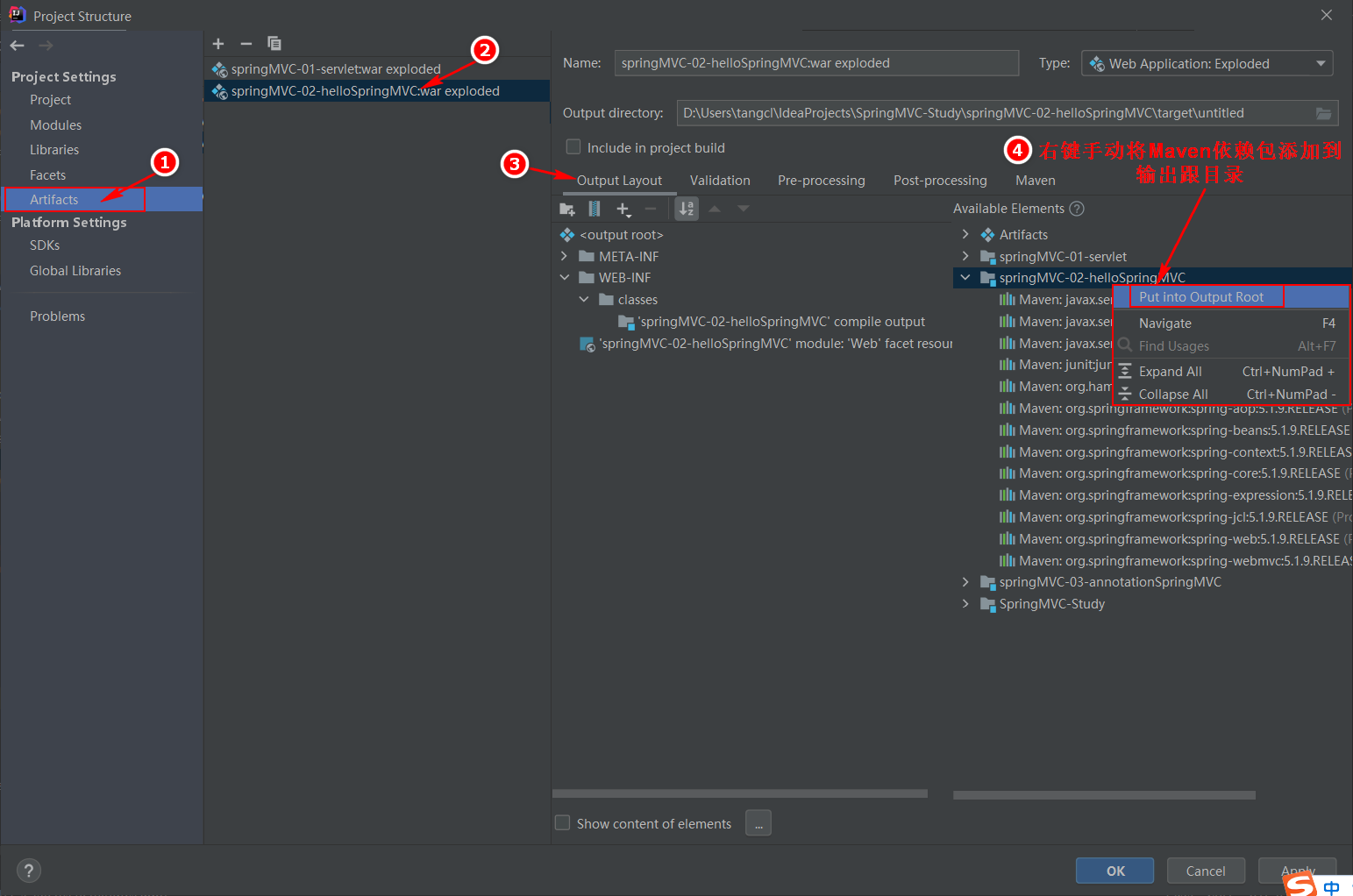1353x896 pixels.
Task: Open Project settings
Action: click(50, 100)
